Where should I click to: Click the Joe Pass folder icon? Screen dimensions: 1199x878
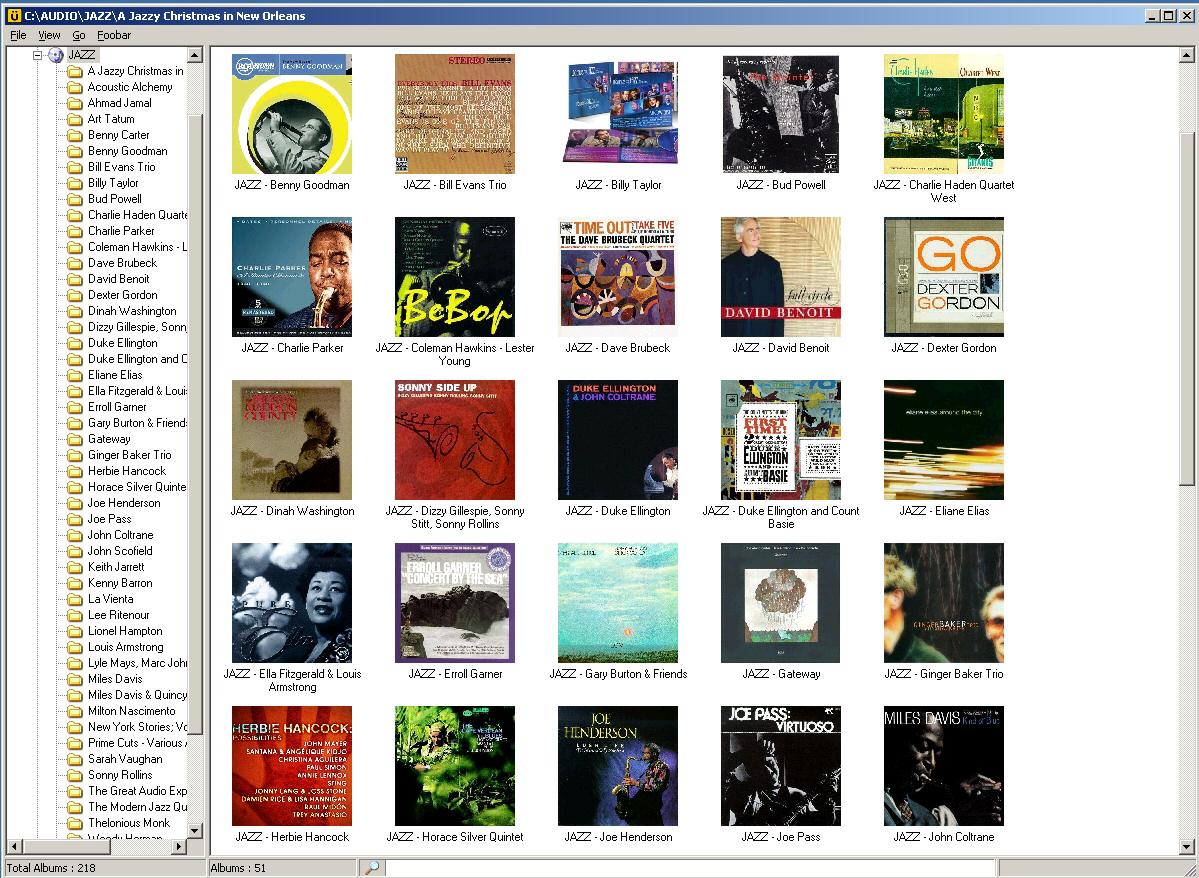[74, 520]
